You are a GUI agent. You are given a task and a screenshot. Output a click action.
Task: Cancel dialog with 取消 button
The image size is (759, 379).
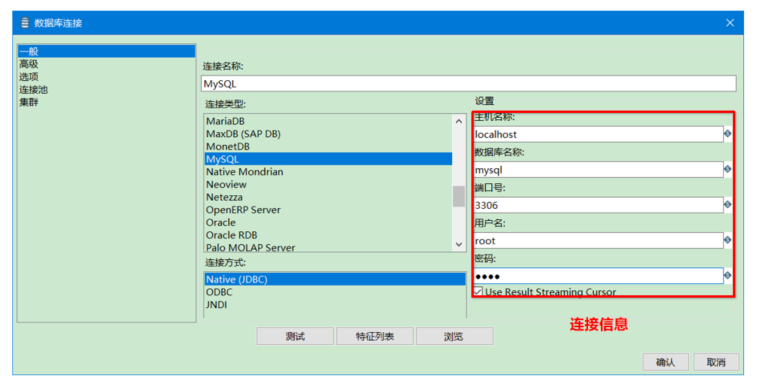[x=716, y=362]
